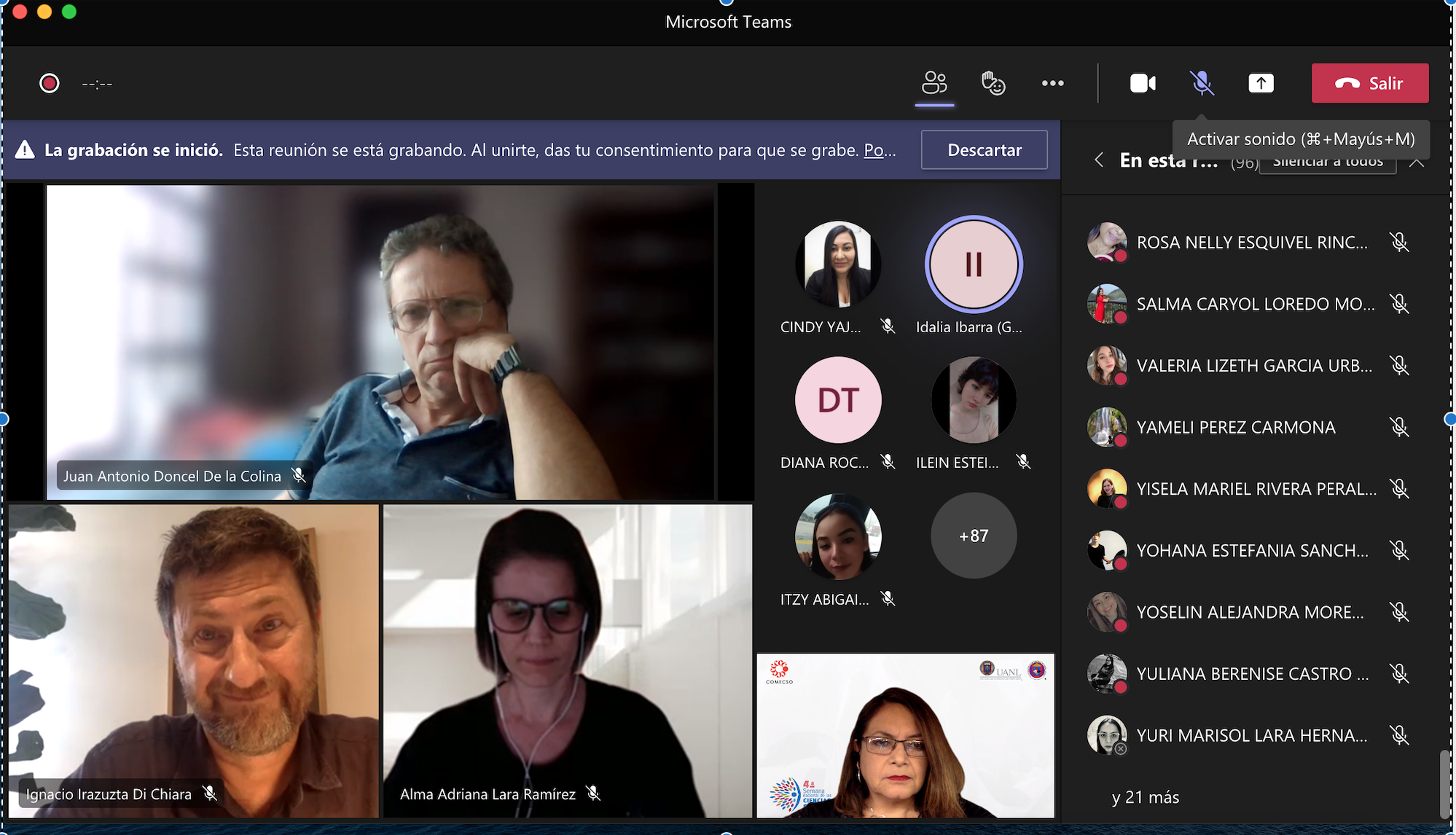Image resolution: width=1456 pixels, height=835 pixels.
Task: Click ILEIN ESTEI... avatar tile
Action: (x=974, y=399)
